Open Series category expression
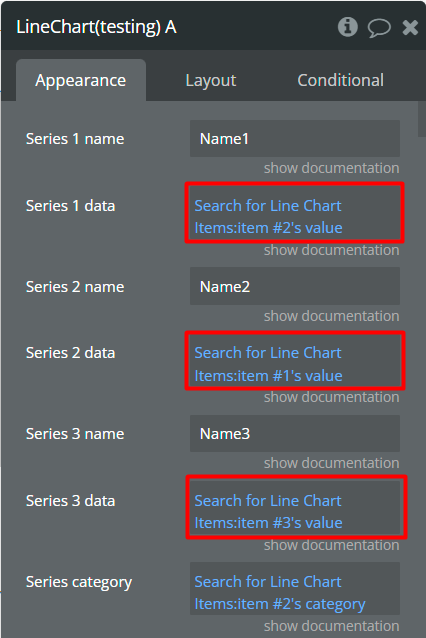Screen dimensions: 426x638 [x=295, y=589]
